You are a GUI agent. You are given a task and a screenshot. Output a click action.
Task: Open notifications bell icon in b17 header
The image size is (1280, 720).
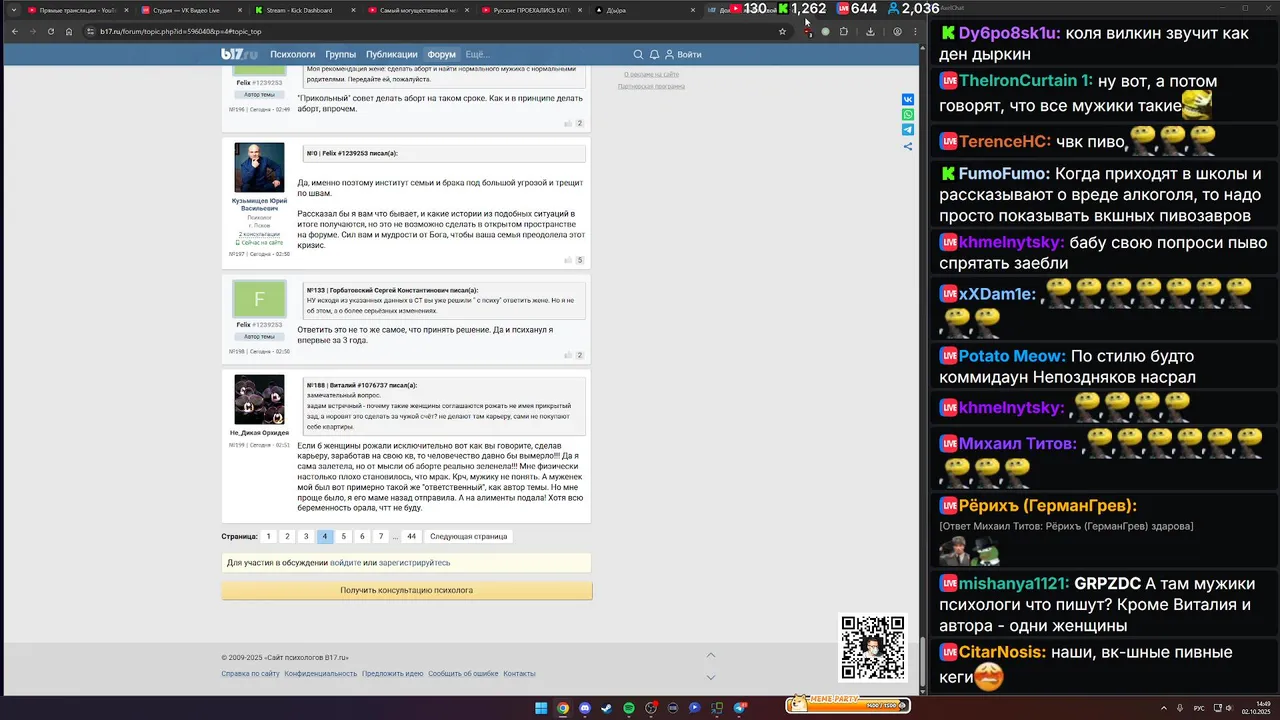click(x=654, y=54)
